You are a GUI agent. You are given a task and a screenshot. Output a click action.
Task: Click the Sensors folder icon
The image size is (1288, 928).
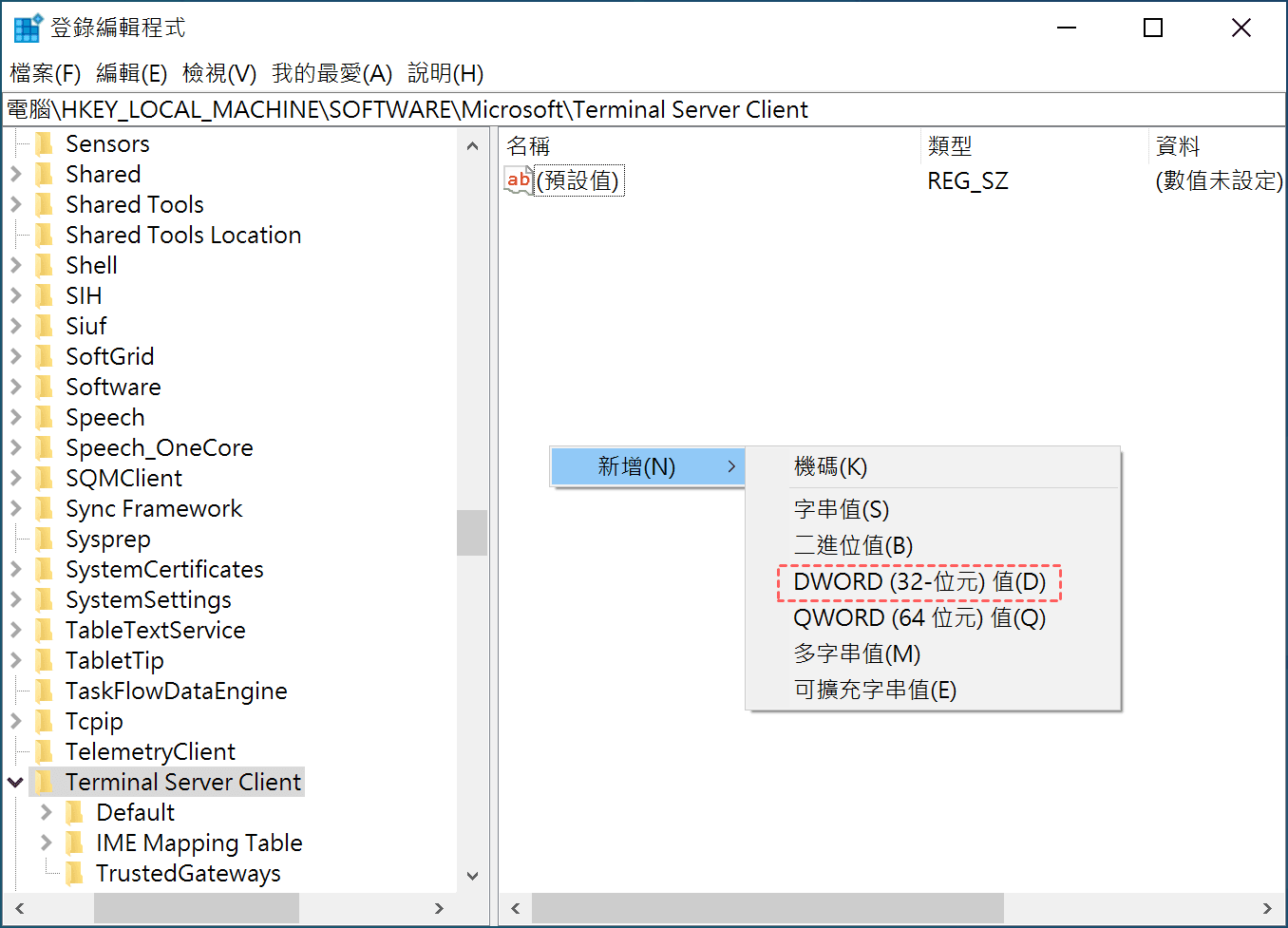(44, 144)
